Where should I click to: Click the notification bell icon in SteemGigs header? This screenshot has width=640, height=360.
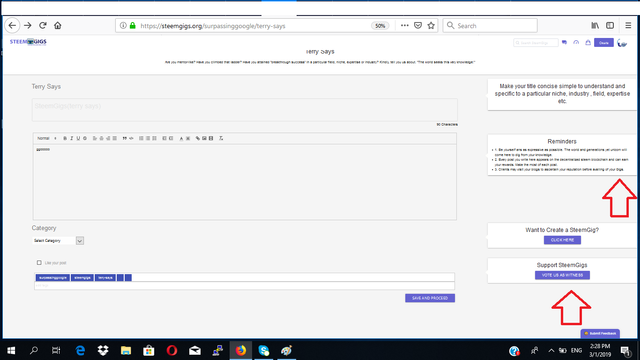tap(588, 42)
